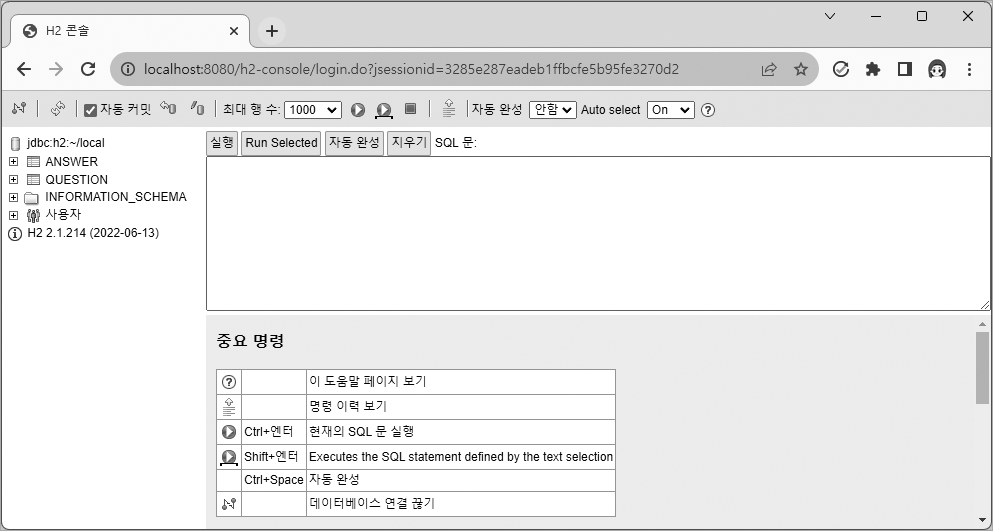Bookmark this page with the star icon
The image size is (993, 531).
801,69
